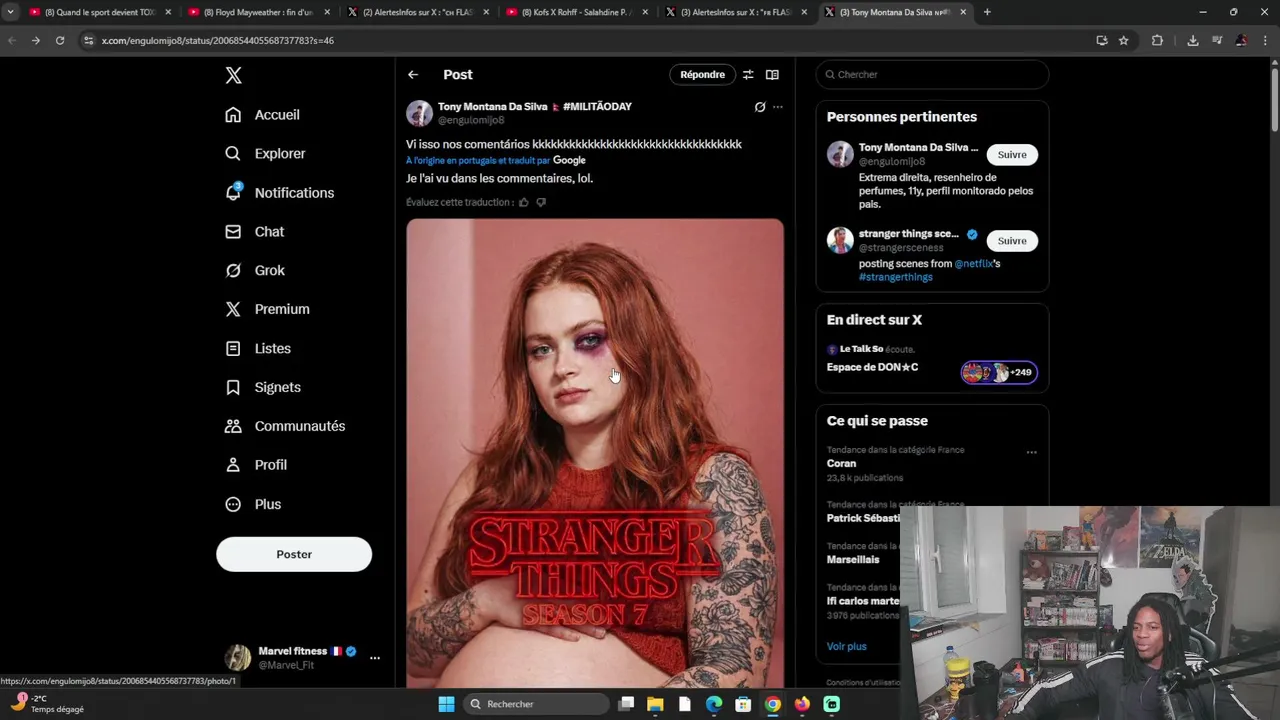Click the Chercher search field
Screen dimensions: 1280x720
tap(932, 75)
